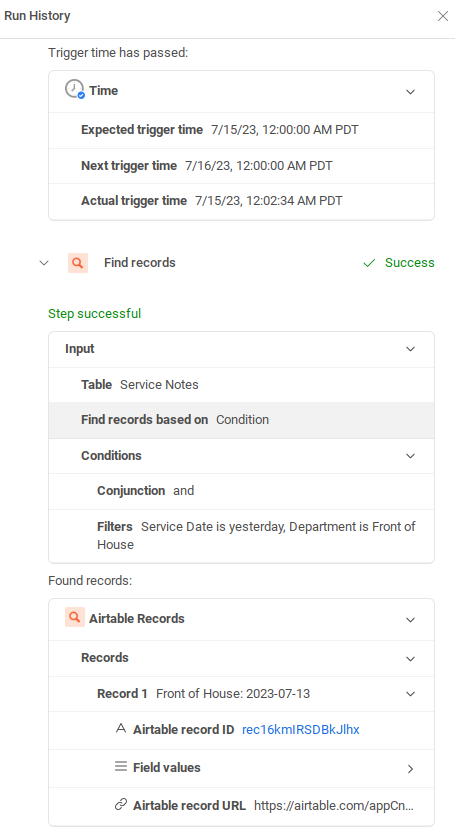Click the link icon beside Airtable record URL
The height and width of the screenshot is (833, 455).
(121, 805)
